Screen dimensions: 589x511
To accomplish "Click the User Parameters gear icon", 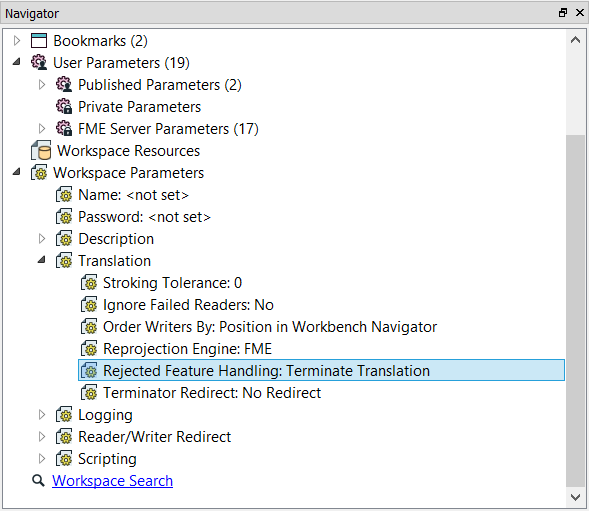I will [x=39, y=62].
